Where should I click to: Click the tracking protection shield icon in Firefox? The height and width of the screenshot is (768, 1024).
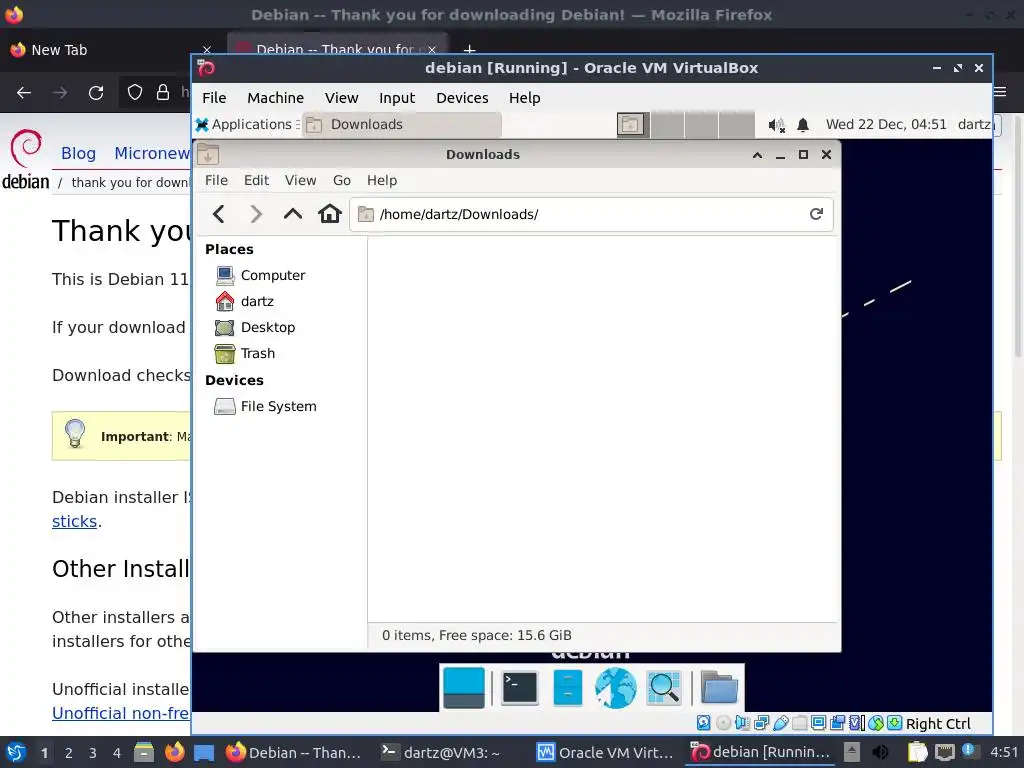pyautogui.click(x=135, y=93)
